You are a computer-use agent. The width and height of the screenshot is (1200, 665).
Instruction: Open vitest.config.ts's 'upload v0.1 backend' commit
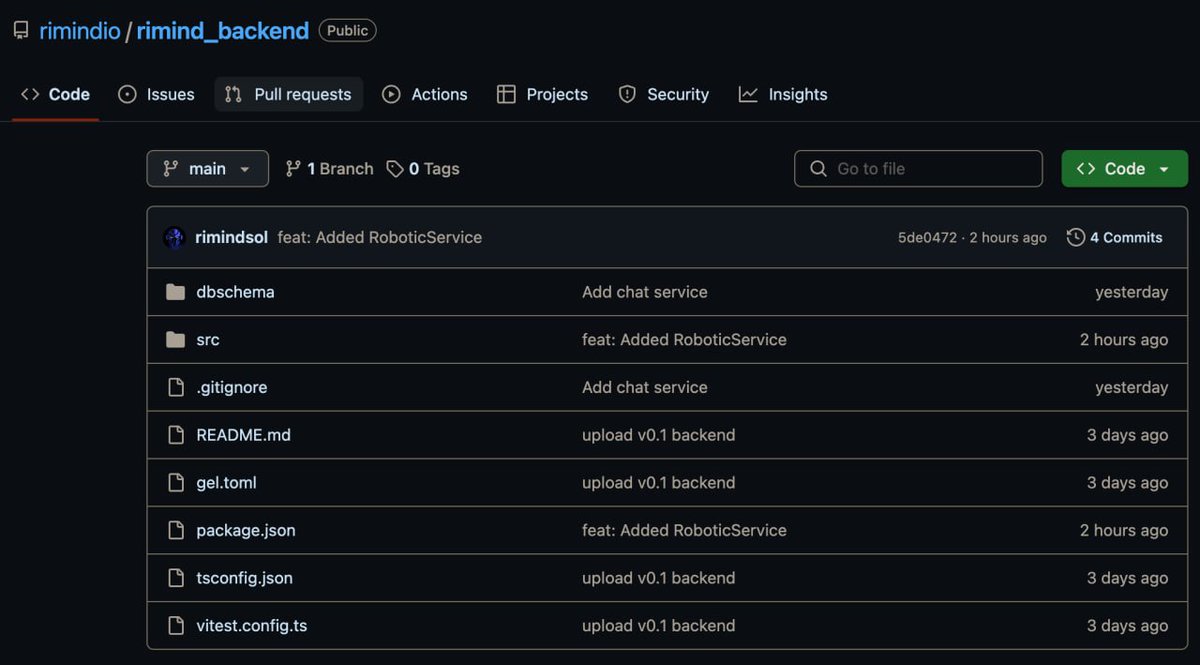pyautogui.click(x=659, y=626)
